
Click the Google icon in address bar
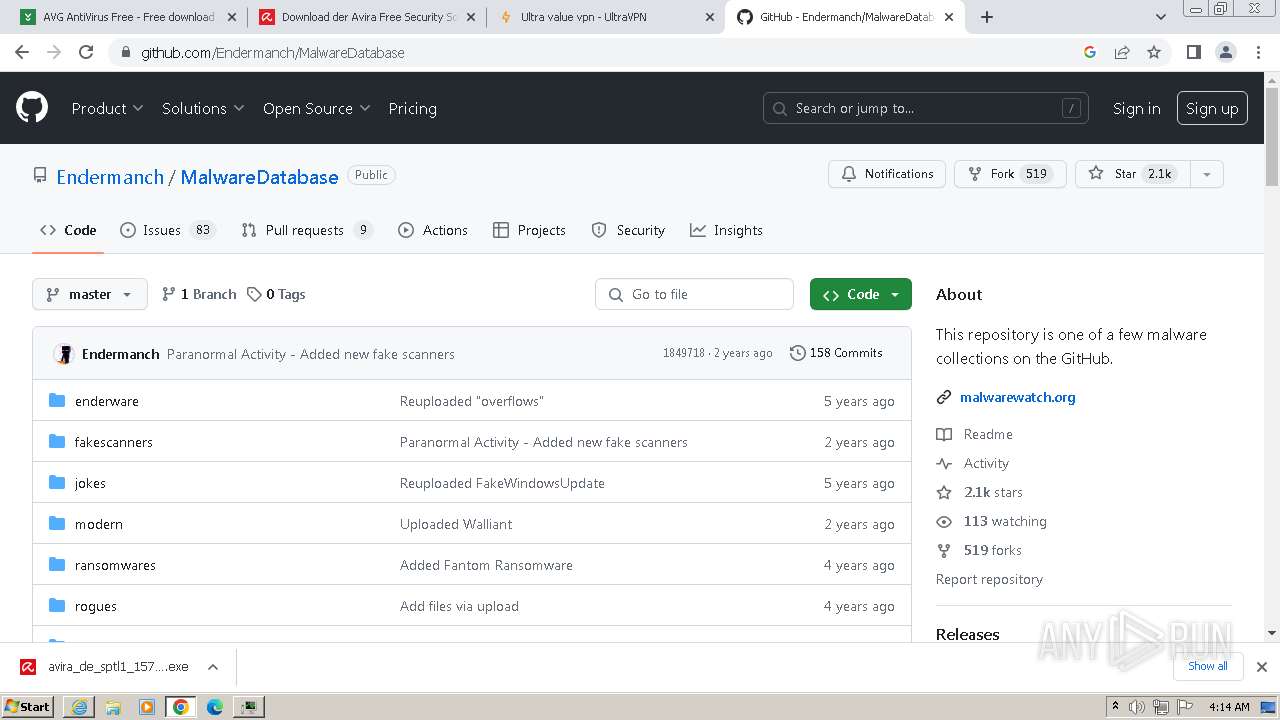click(1090, 52)
